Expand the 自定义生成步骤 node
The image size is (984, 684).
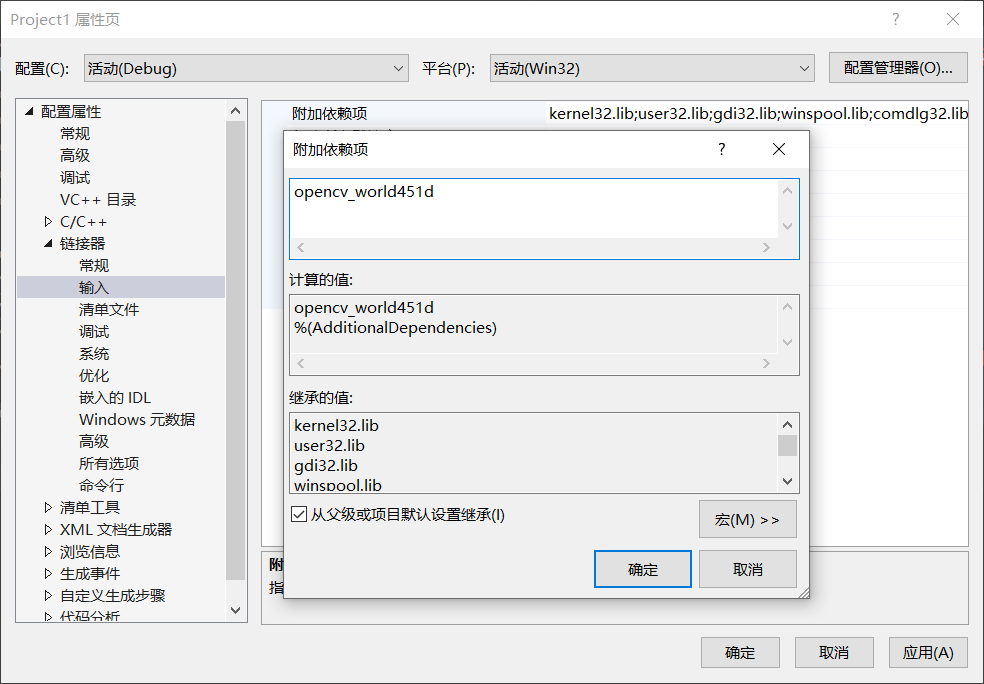(48, 595)
